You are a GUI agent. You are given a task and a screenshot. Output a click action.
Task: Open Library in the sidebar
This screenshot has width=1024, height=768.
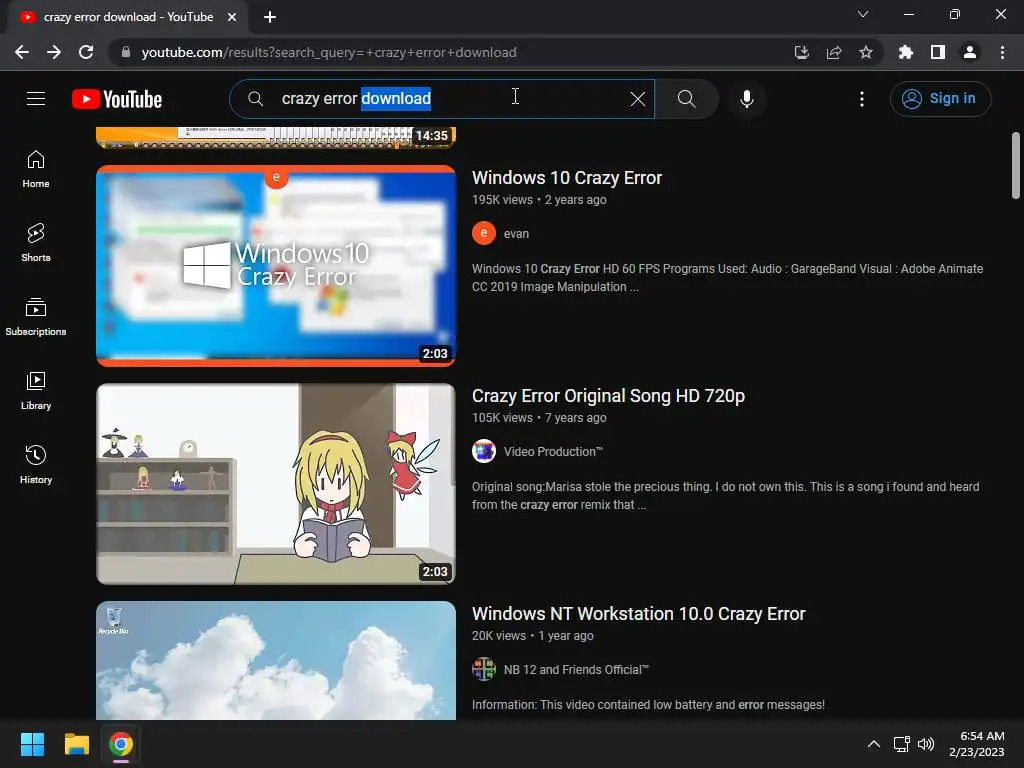point(36,391)
